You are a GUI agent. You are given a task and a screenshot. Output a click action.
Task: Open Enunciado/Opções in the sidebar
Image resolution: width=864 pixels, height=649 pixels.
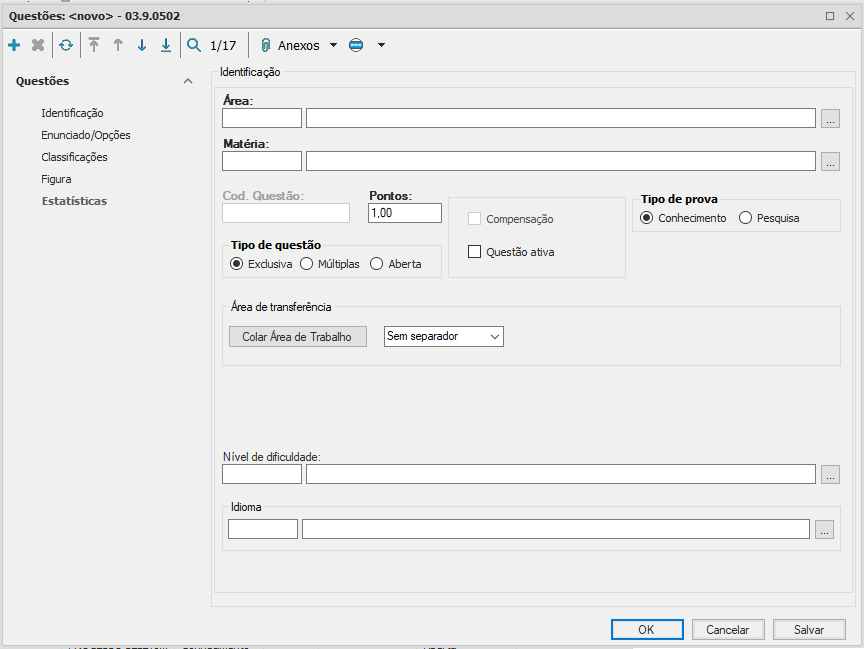click(x=86, y=135)
